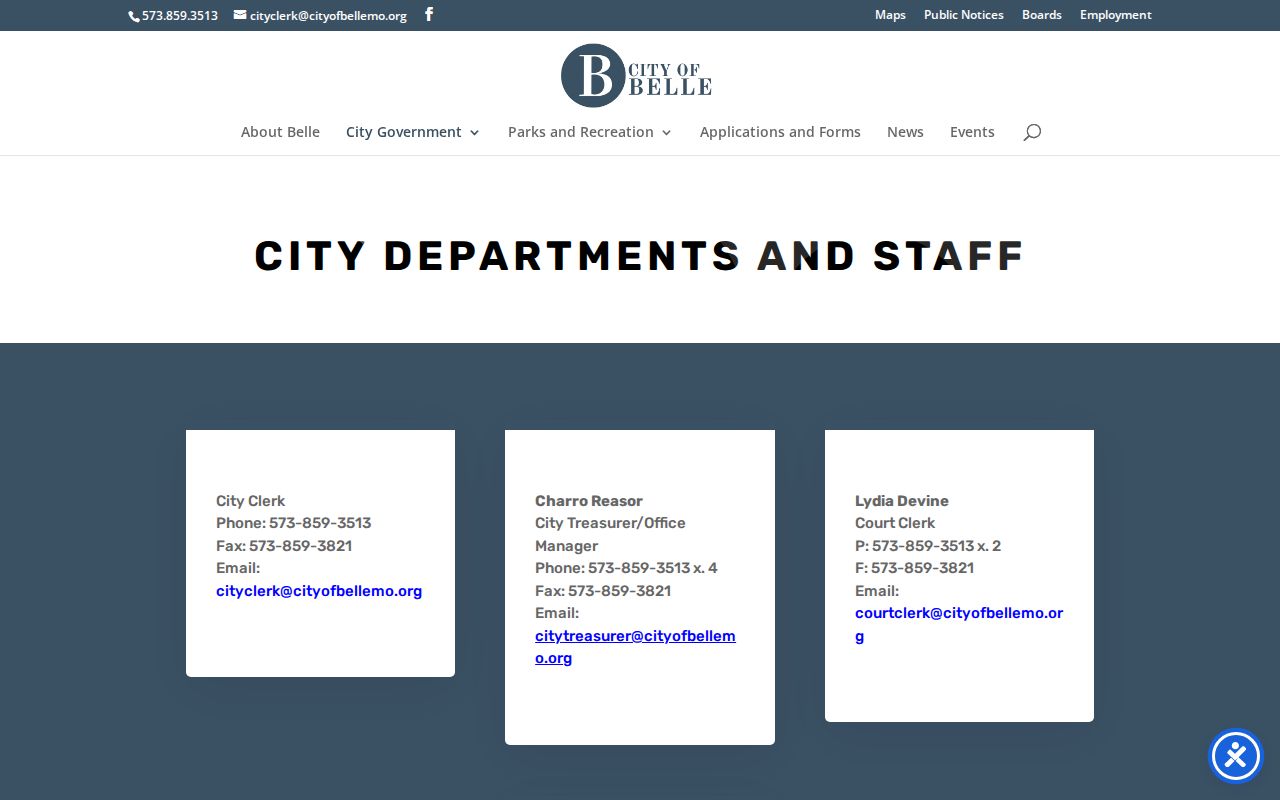Screen dimensions: 1280x800
Task: Click the phone icon beside 573.859.3513
Action: pyautogui.click(x=134, y=16)
